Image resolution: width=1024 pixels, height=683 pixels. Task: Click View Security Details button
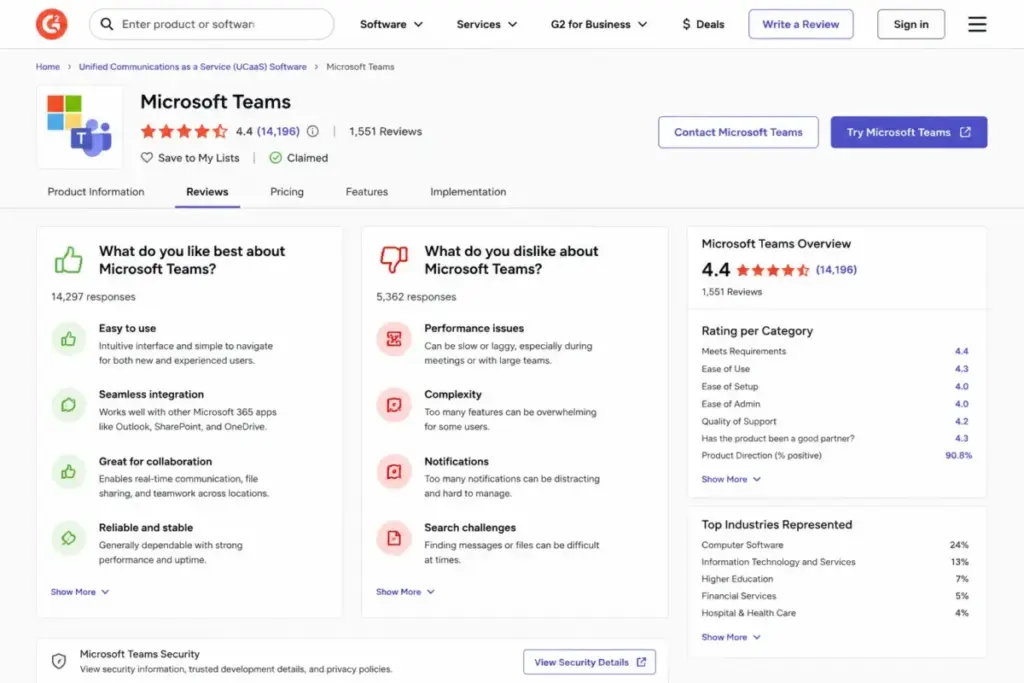coord(589,662)
